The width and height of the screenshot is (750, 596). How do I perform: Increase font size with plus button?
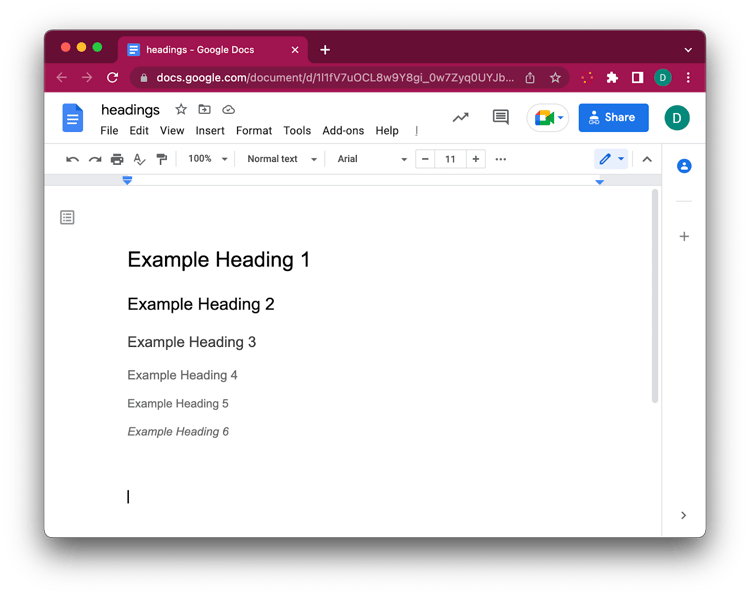pyautogui.click(x=476, y=159)
